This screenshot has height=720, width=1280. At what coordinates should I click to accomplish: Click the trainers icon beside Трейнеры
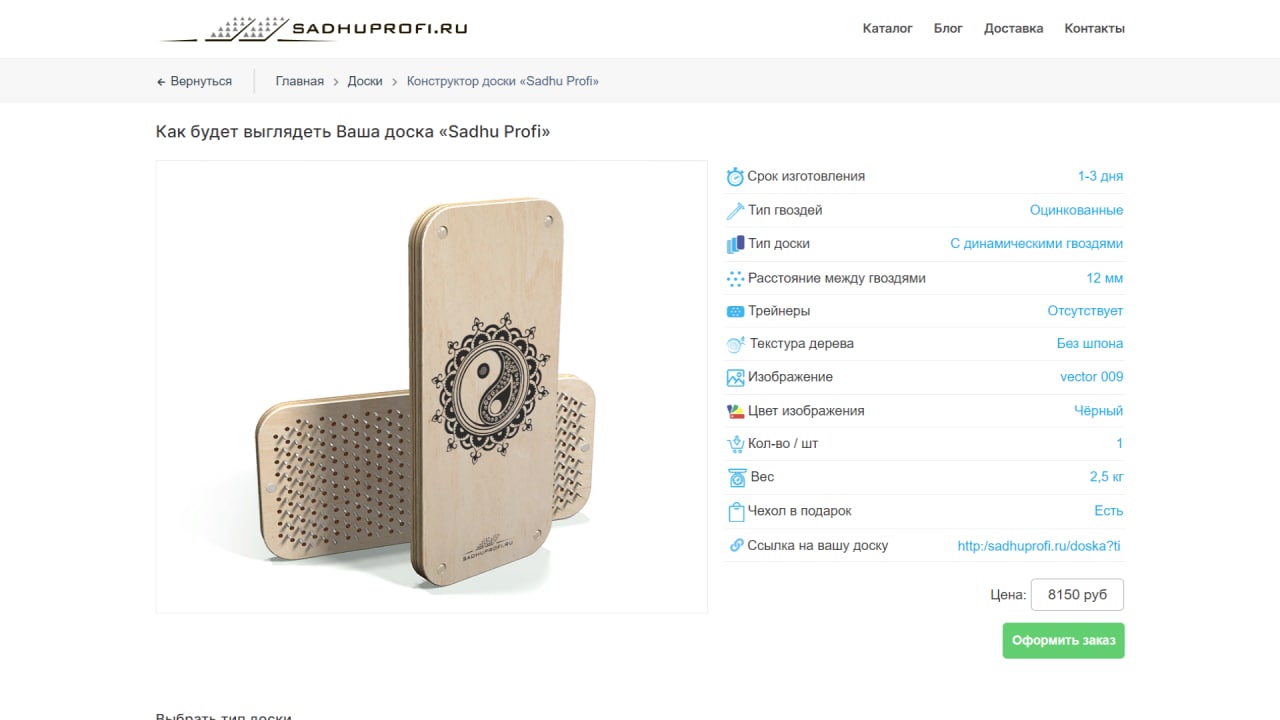[x=735, y=311]
